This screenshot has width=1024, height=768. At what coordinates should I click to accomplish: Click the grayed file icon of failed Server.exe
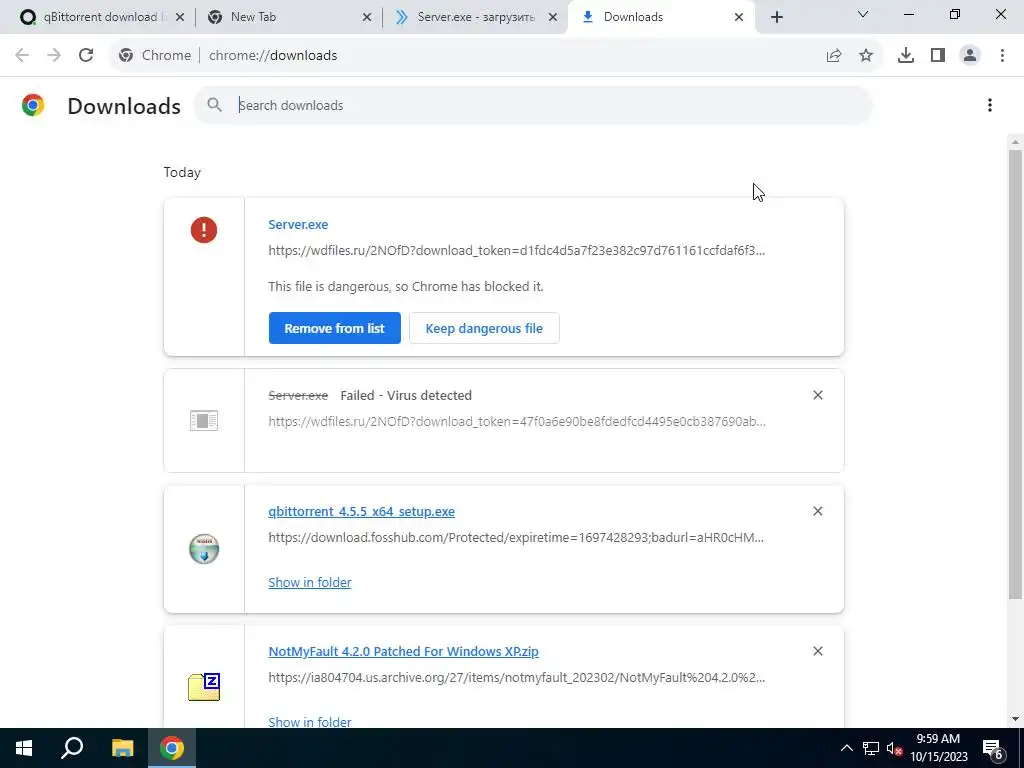(204, 421)
